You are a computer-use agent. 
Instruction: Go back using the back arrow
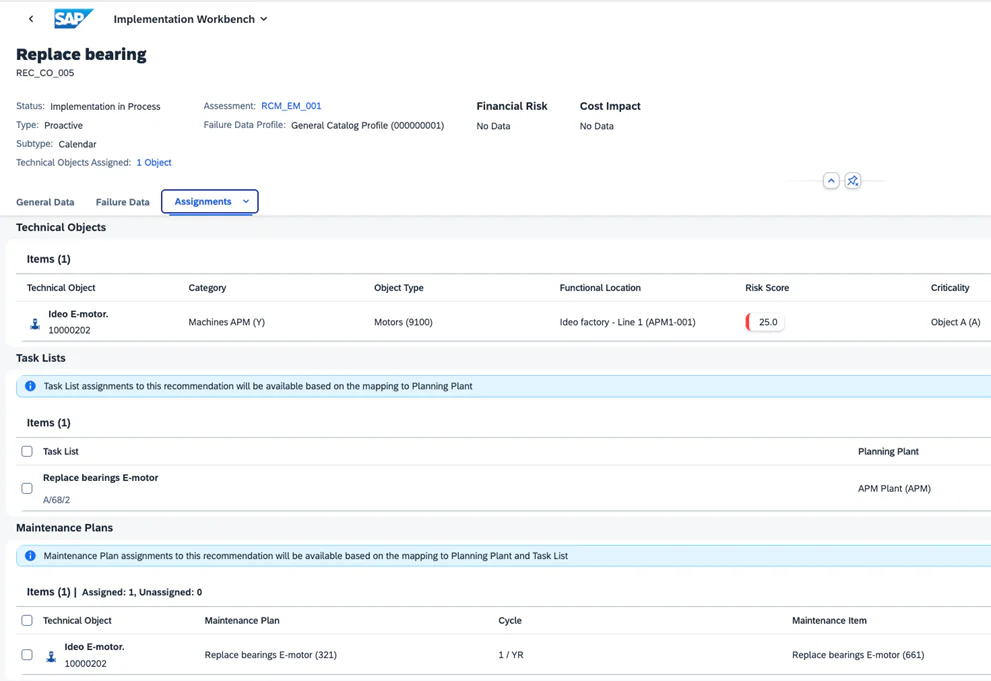31,19
